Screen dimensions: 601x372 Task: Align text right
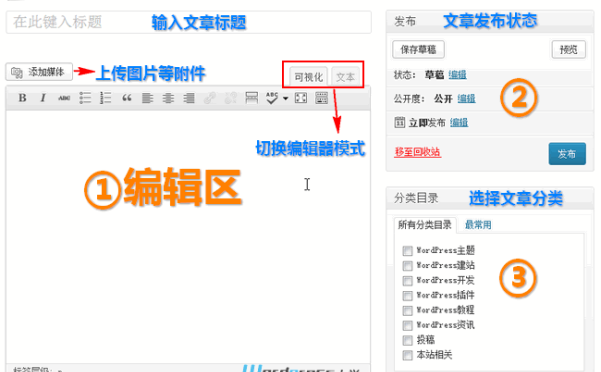[189, 98]
